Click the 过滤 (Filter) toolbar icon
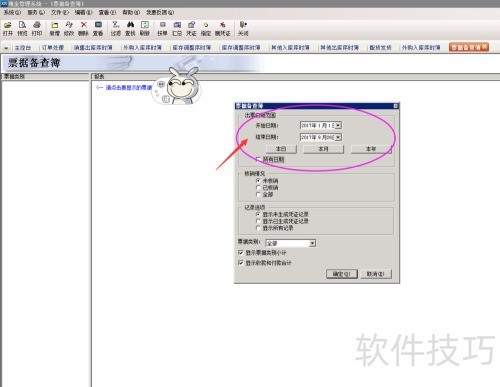Screen dimensions: 500x387 pos(116,25)
